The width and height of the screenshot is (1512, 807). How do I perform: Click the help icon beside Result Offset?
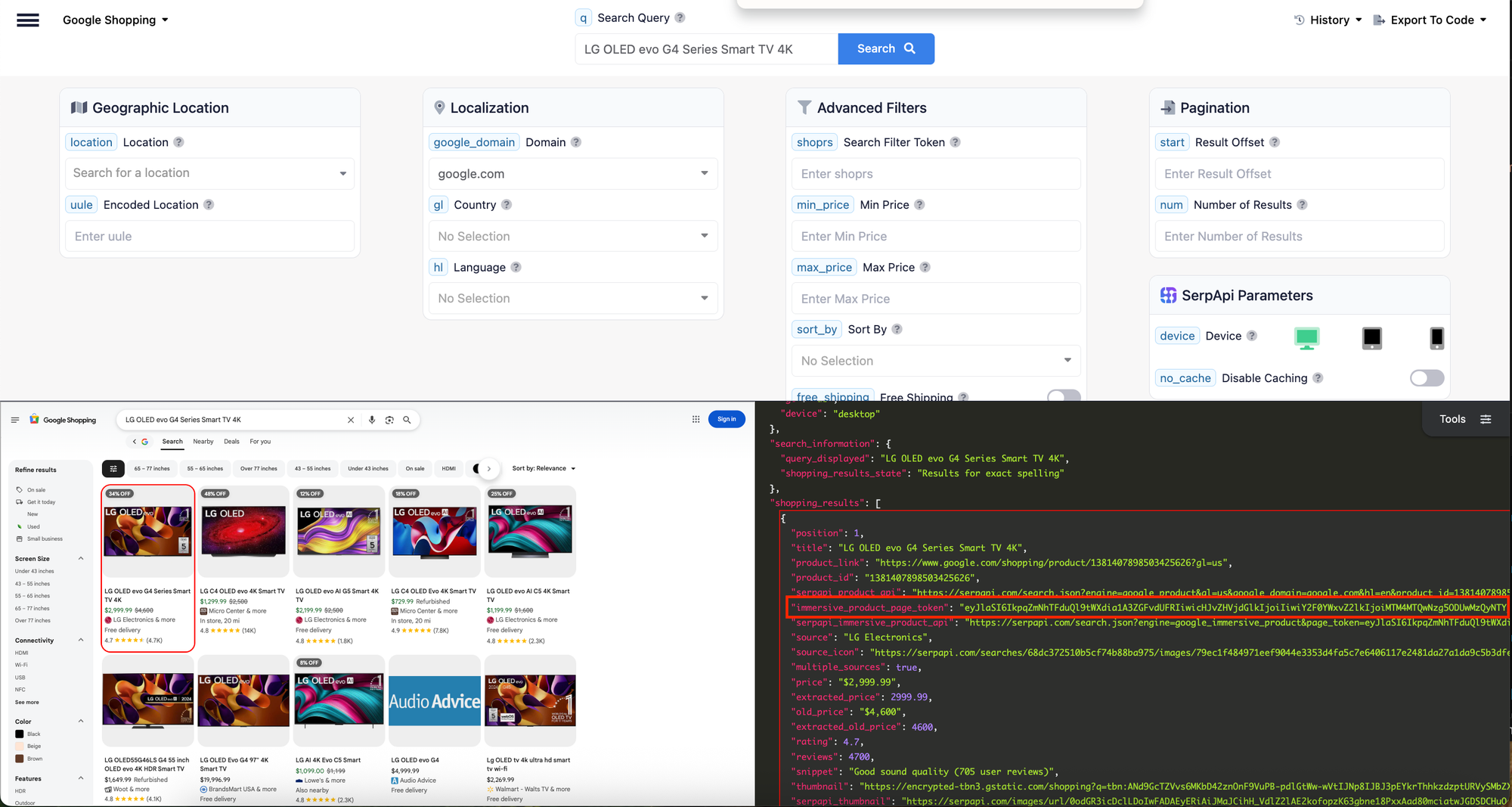[1275, 142]
